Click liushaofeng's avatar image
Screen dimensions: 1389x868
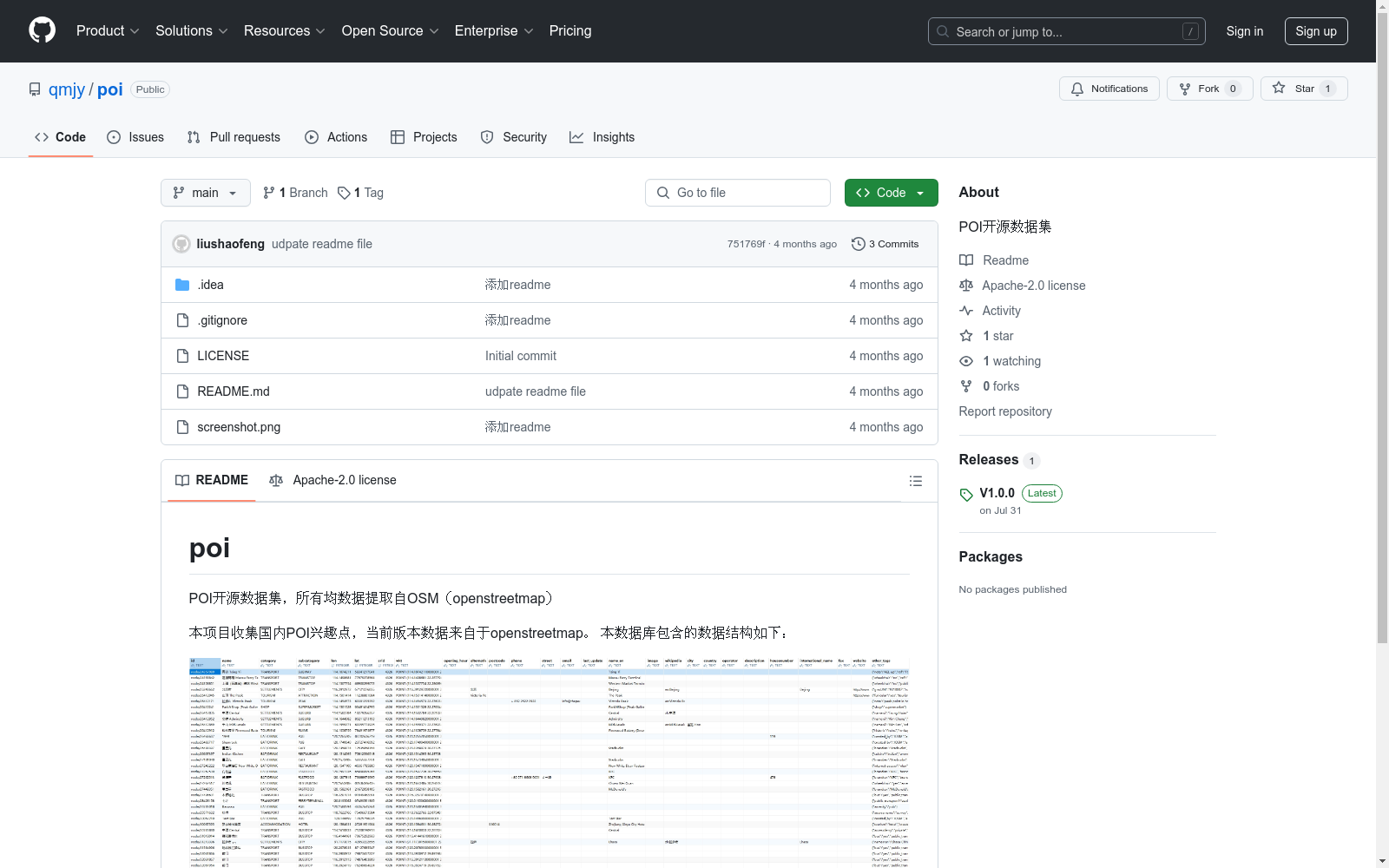(181, 244)
